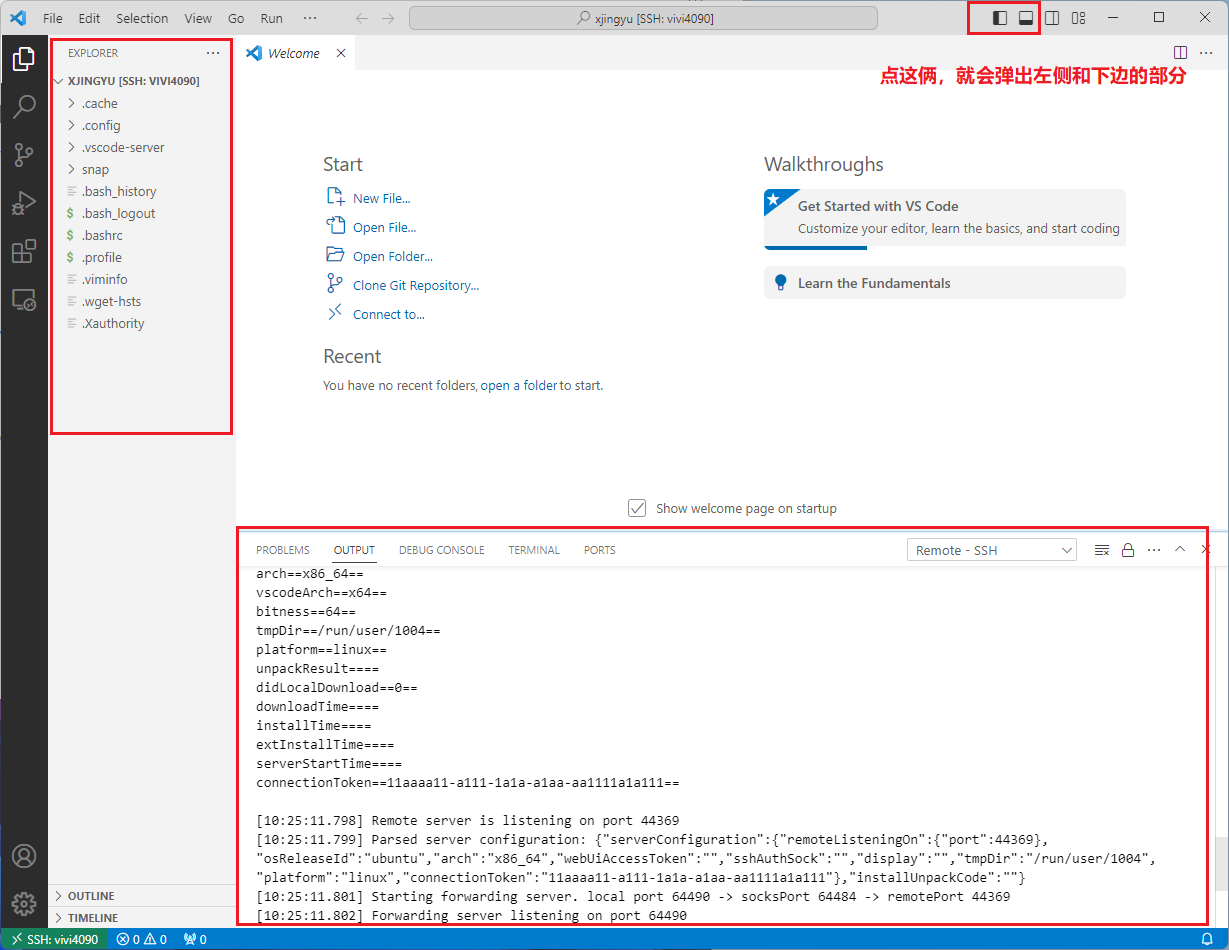This screenshot has width=1229, height=950.
Task: Open editor more actions ellipsis
Action: pyautogui.click(x=1205, y=53)
